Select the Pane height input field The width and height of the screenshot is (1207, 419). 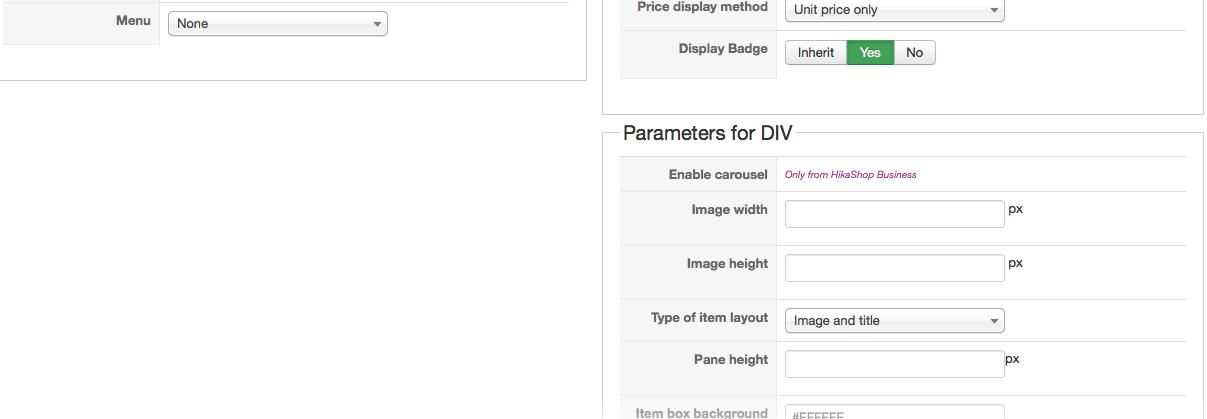(x=894, y=364)
